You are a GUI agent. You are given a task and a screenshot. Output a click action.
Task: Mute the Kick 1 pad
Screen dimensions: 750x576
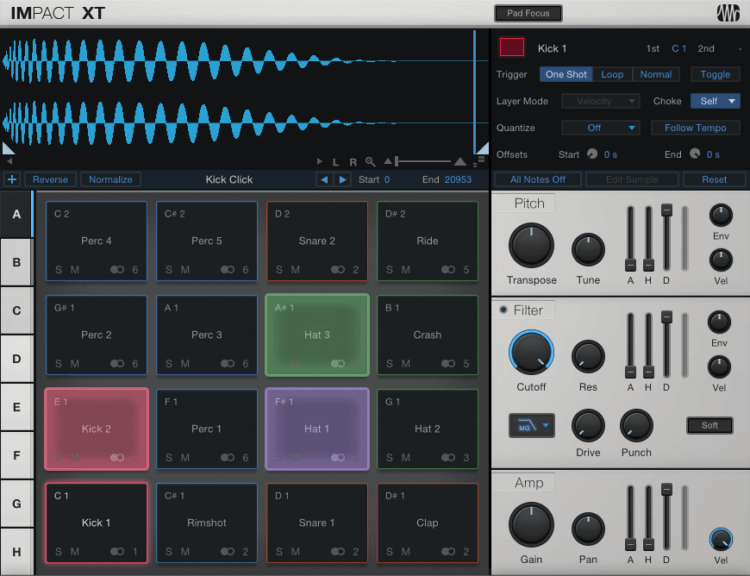point(75,552)
